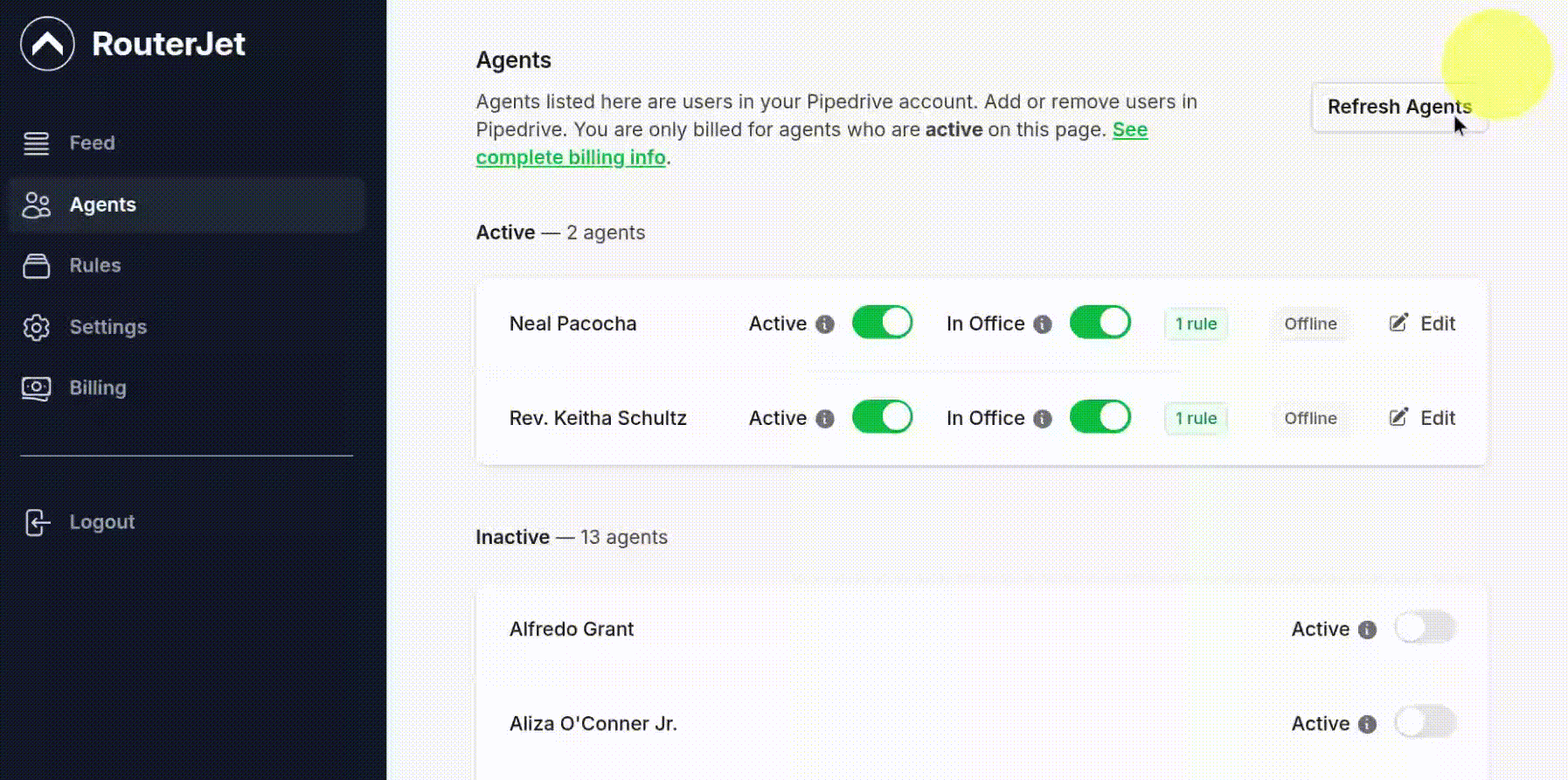Go to the Billing menu item
The width and height of the screenshot is (1568, 780).
click(x=98, y=388)
